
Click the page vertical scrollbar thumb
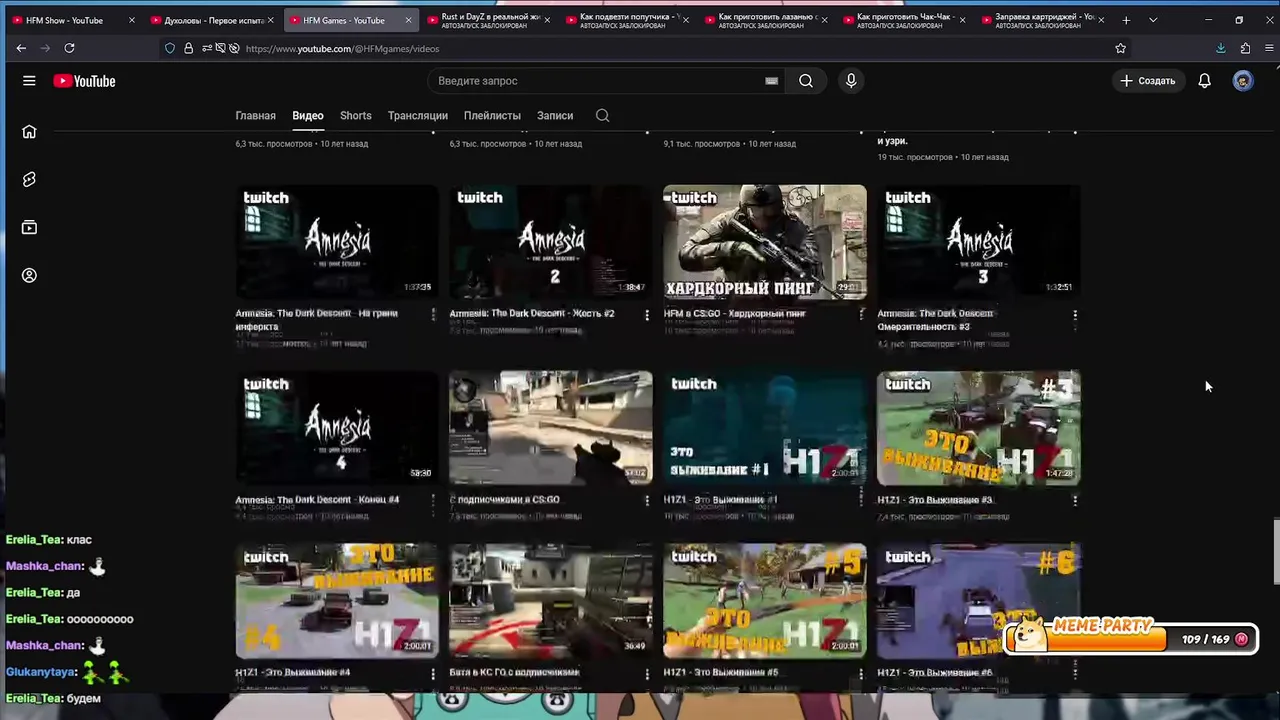click(1275, 551)
